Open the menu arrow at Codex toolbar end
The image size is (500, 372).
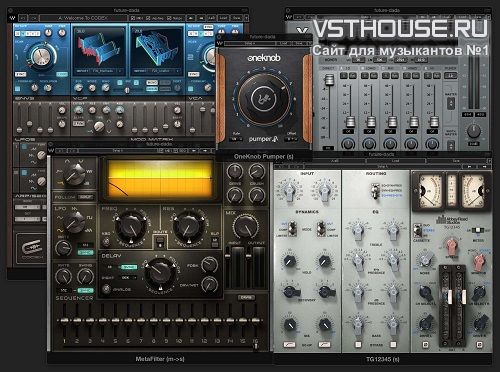246,18
